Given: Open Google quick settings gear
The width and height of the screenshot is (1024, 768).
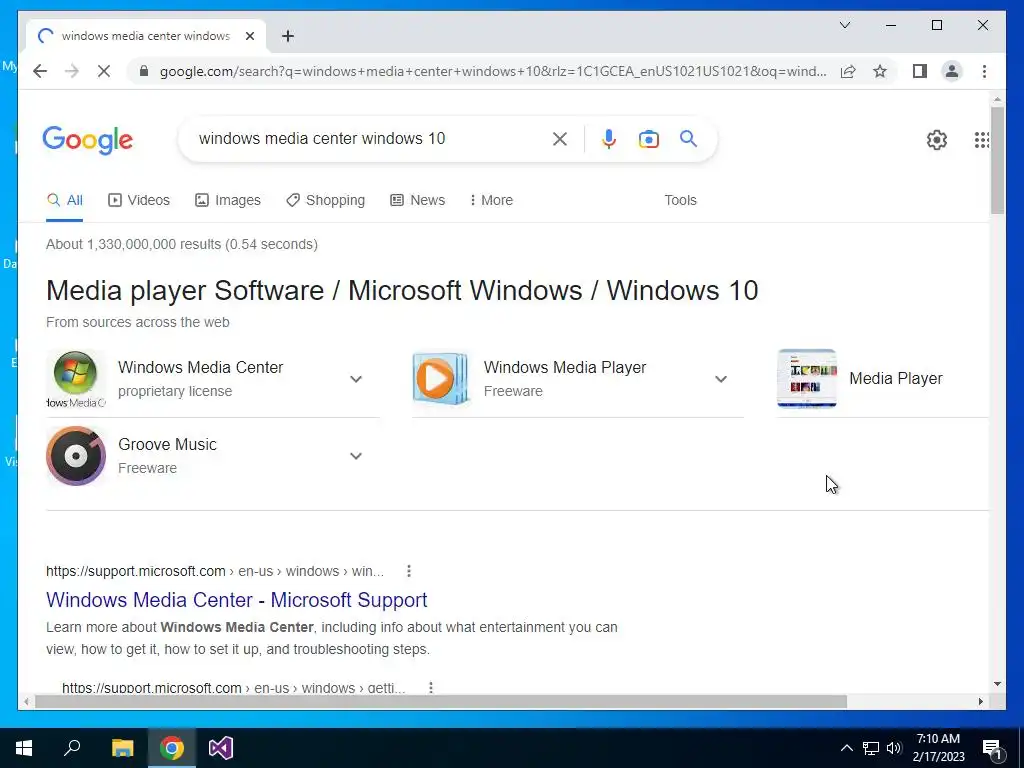Looking at the screenshot, I should 936,139.
